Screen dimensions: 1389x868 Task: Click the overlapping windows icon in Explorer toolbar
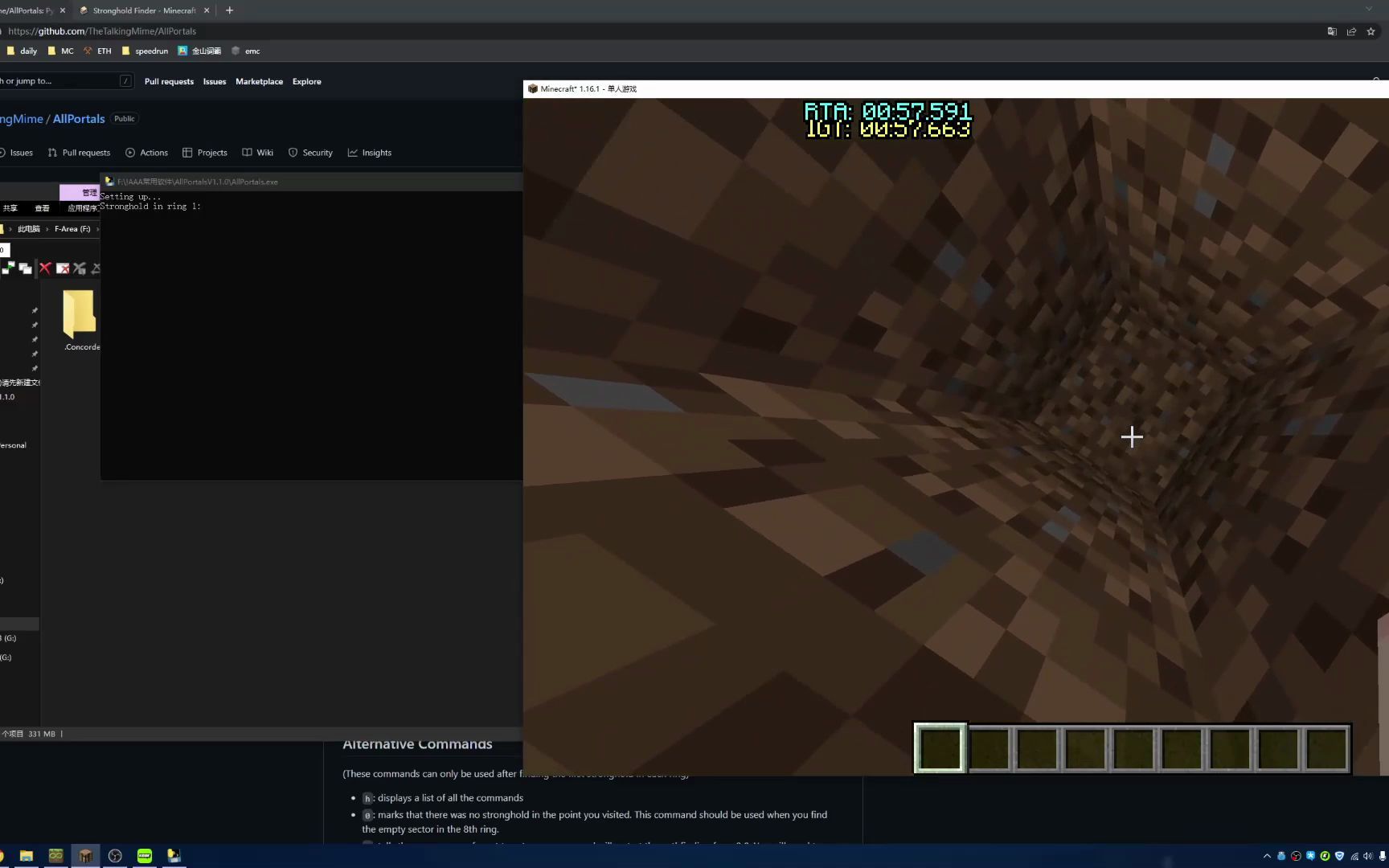(25, 268)
